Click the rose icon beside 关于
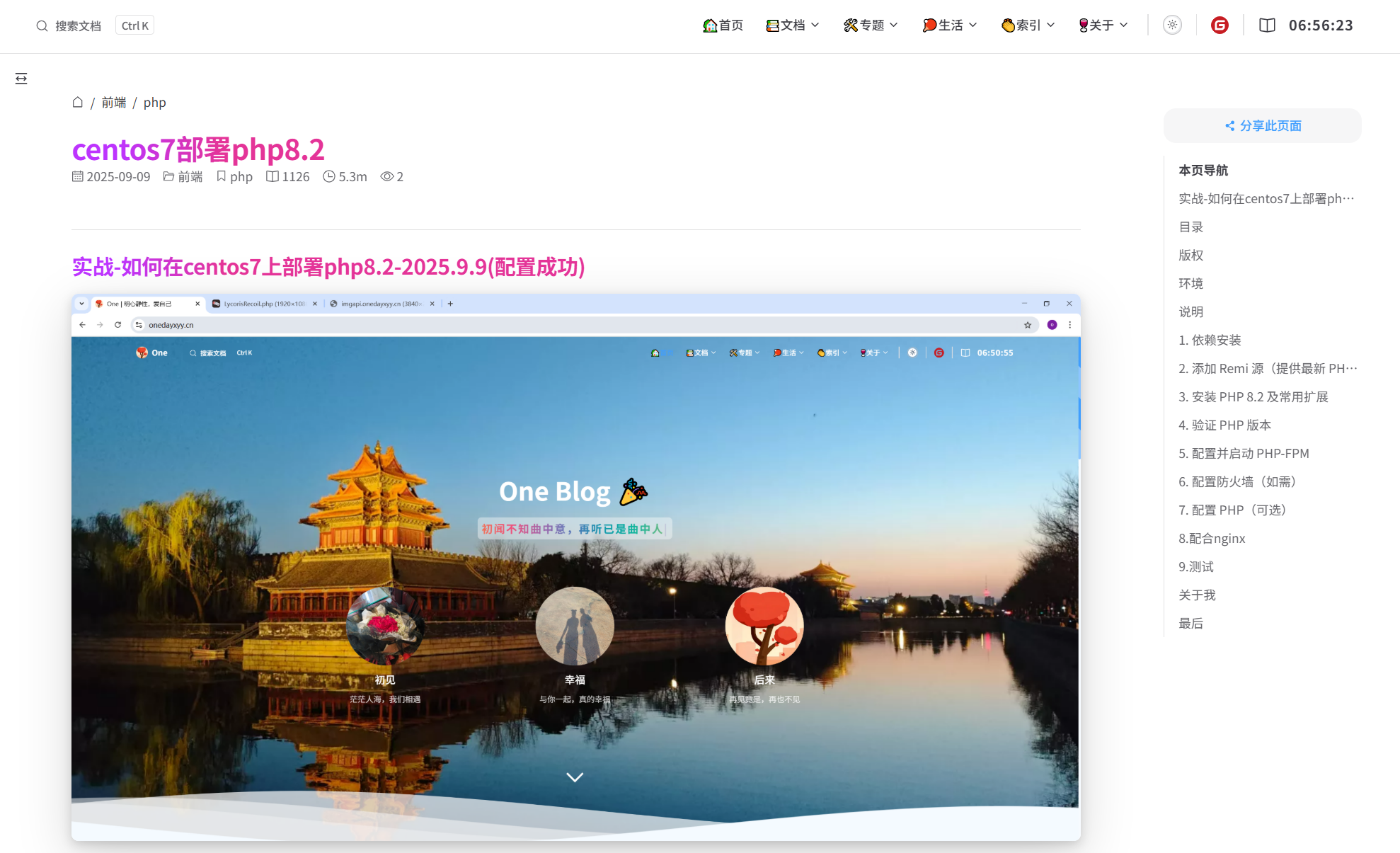 coord(1083,25)
